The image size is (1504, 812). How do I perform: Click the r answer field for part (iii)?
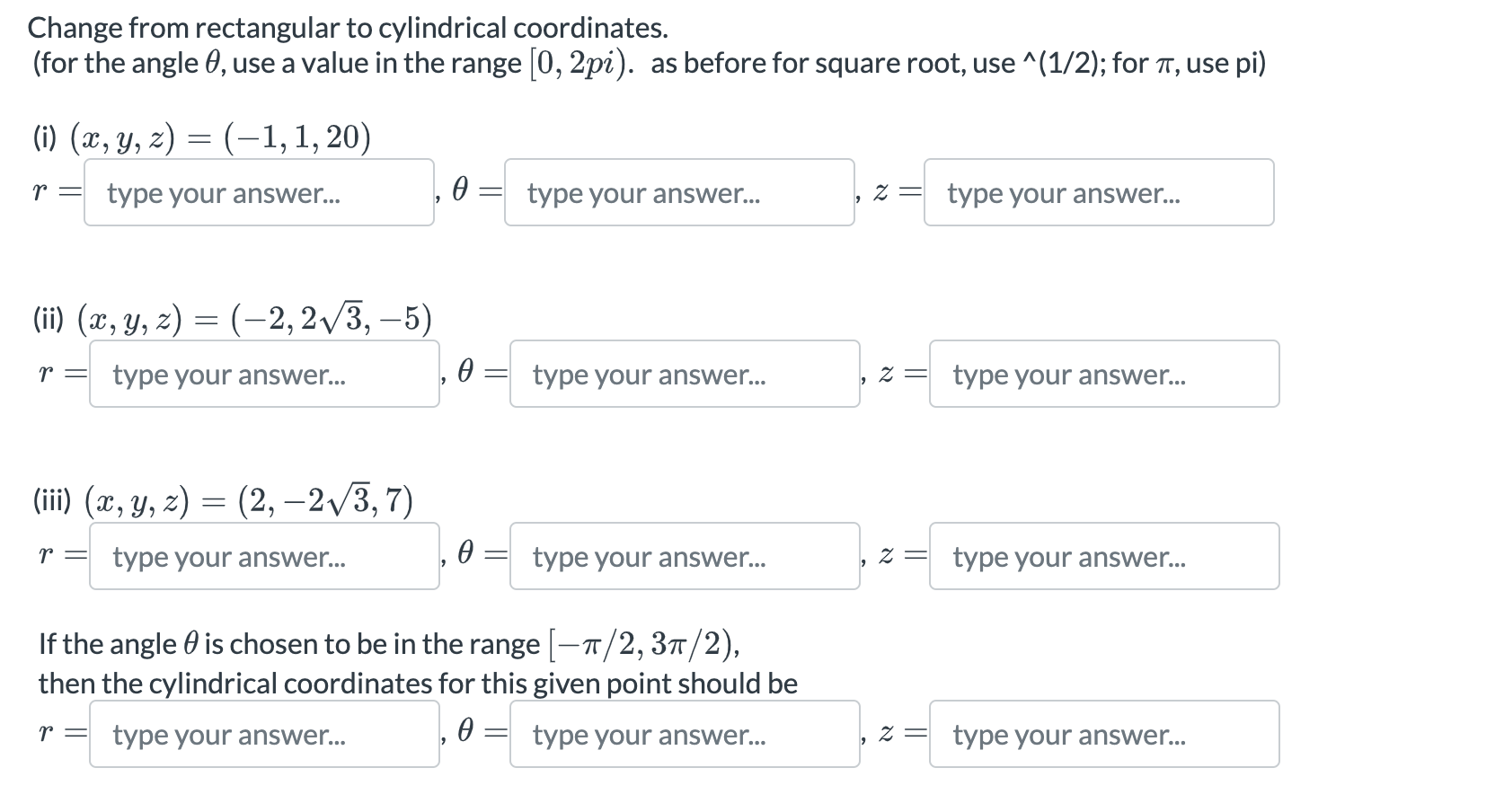tap(263, 557)
